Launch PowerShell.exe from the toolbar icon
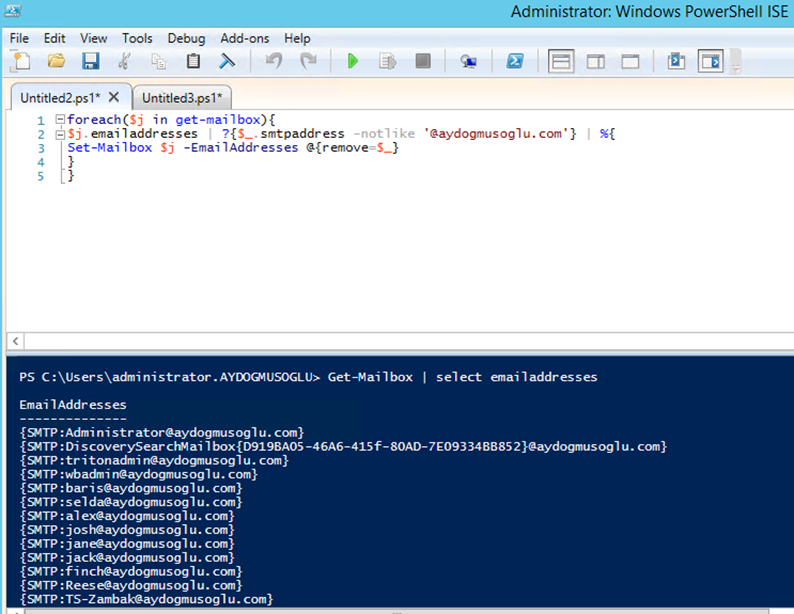This screenshot has height=614, width=794. point(515,61)
